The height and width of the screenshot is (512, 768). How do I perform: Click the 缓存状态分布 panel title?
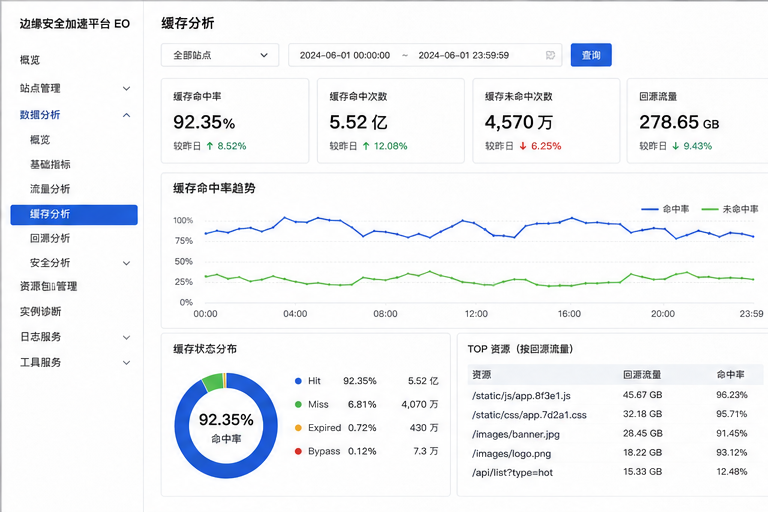pos(205,349)
